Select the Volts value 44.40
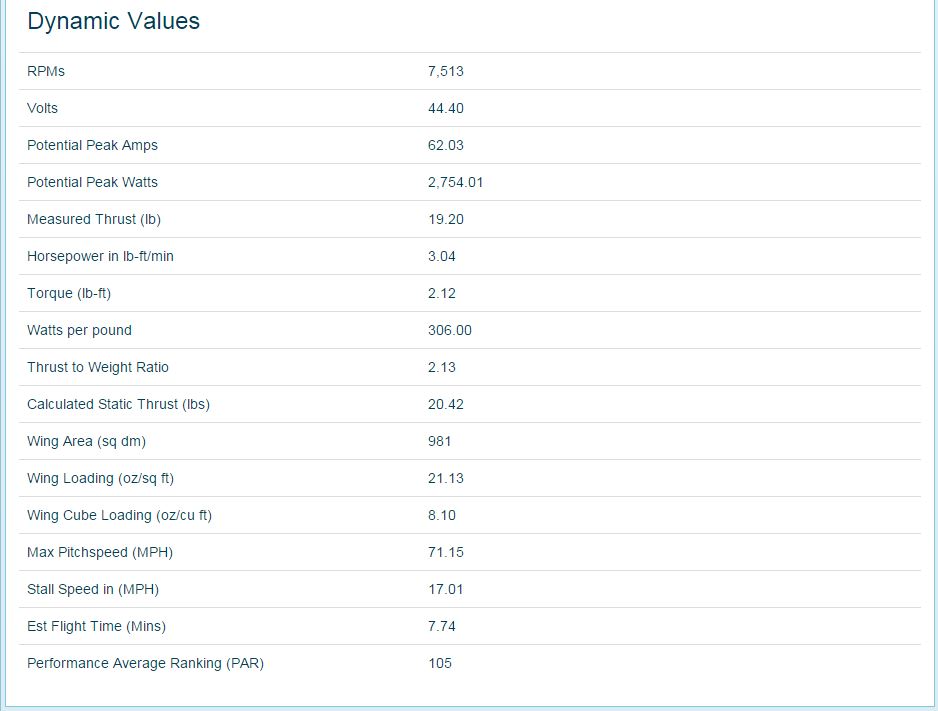This screenshot has width=938, height=711. click(446, 108)
